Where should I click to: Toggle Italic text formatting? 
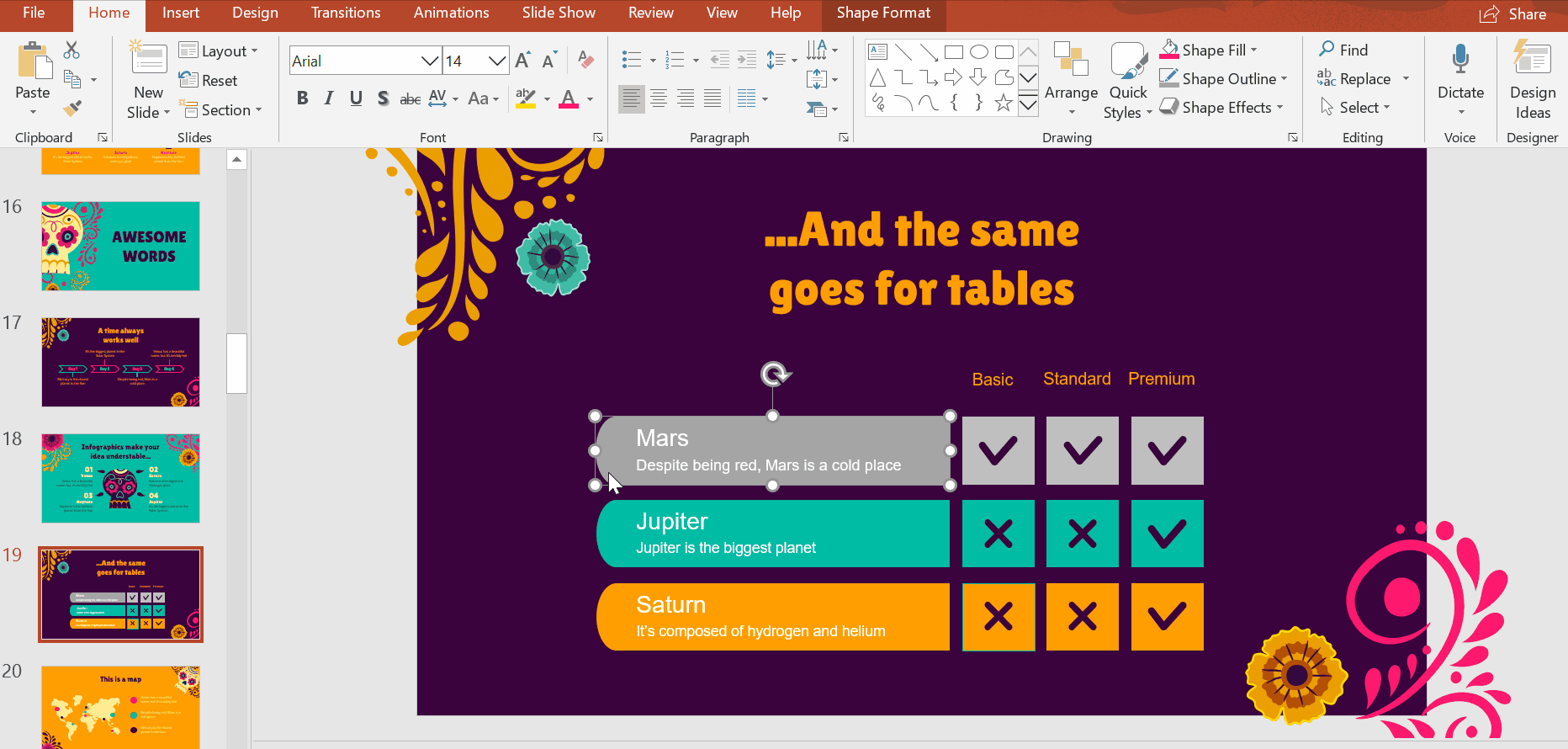(329, 98)
